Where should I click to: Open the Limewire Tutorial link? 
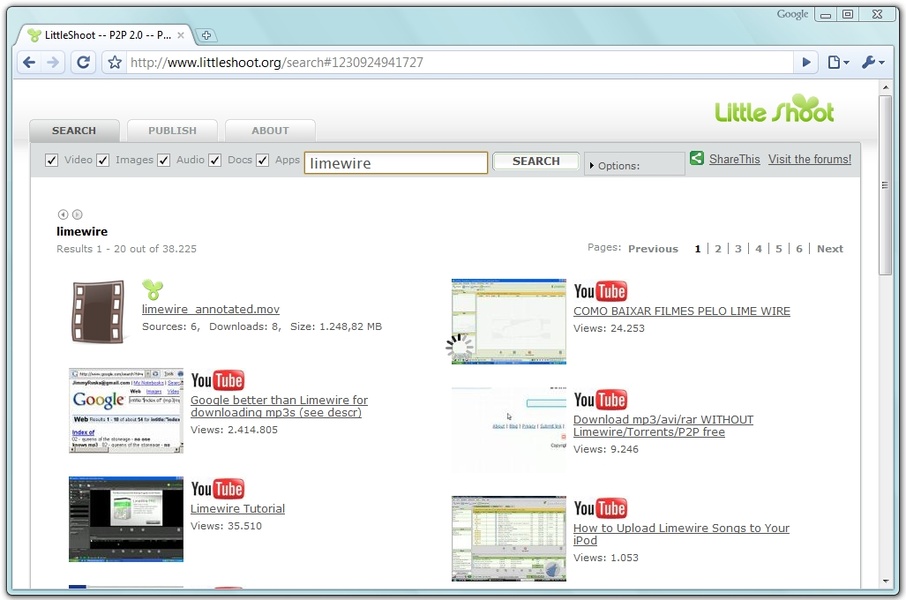pos(237,509)
